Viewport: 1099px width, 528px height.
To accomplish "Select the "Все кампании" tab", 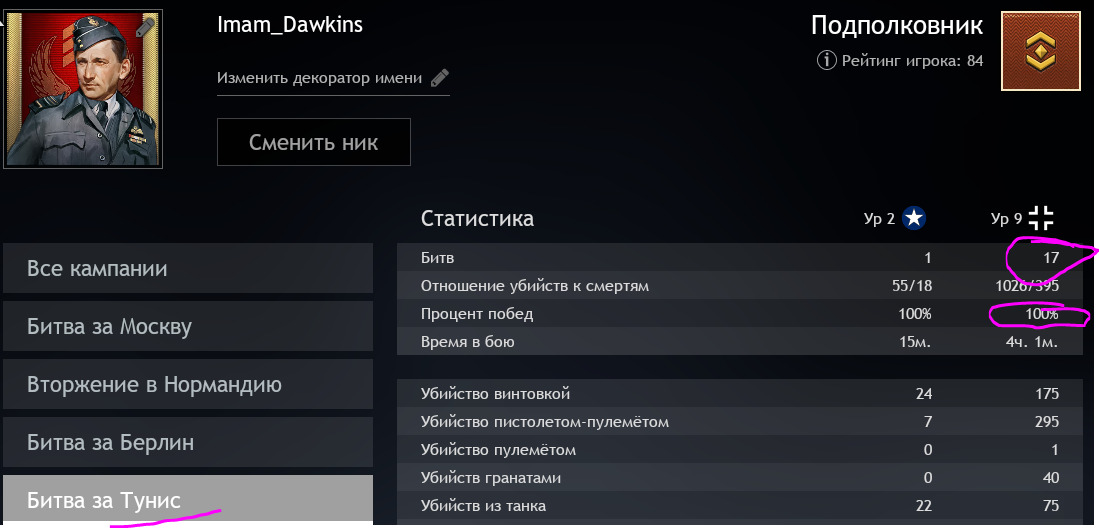I will tap(188, 269).
